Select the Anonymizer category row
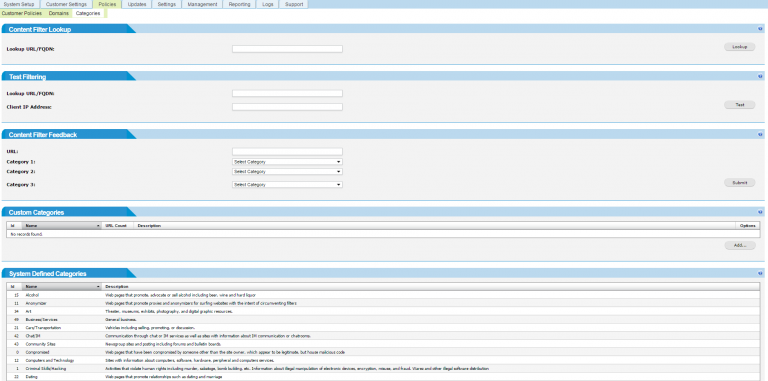The image size is (768, 381). 383,304
